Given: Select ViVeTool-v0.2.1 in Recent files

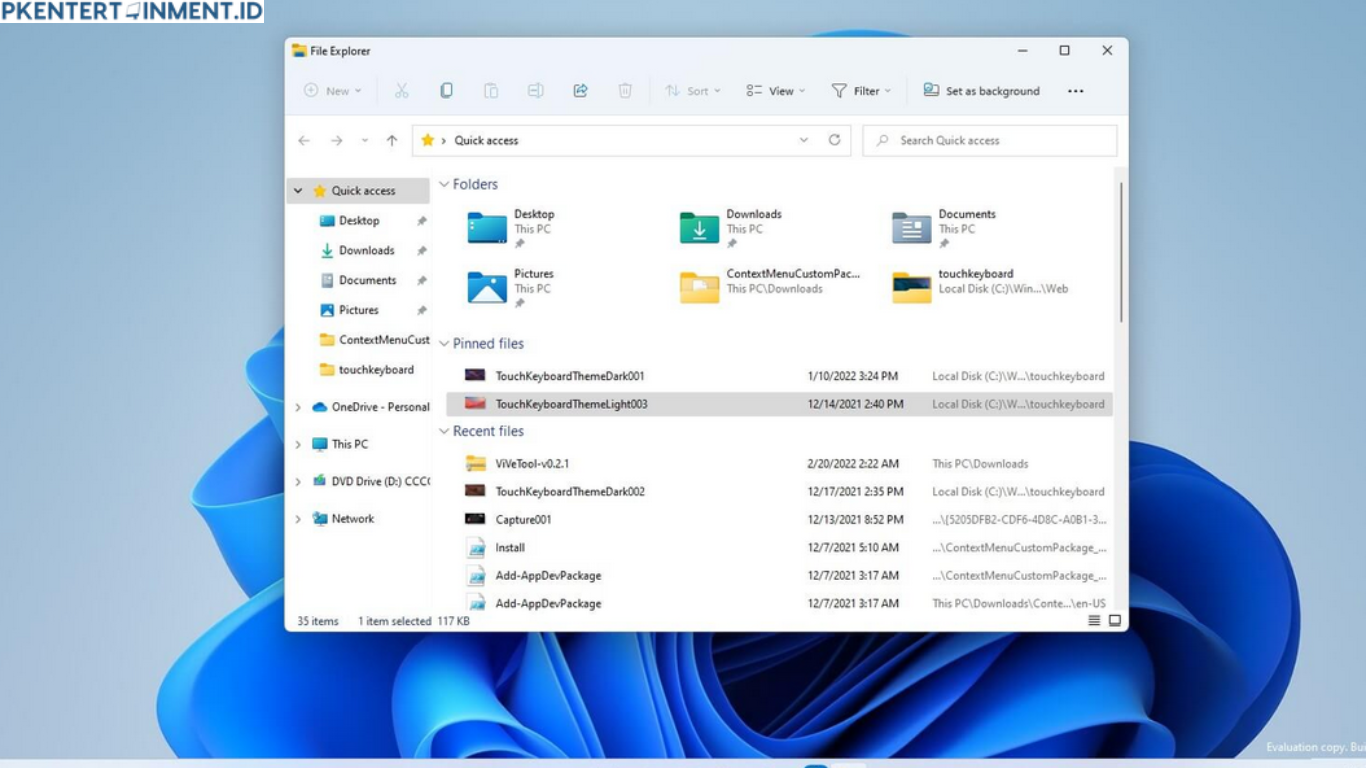Looking at the screenshot, I should tap(535, 463).
